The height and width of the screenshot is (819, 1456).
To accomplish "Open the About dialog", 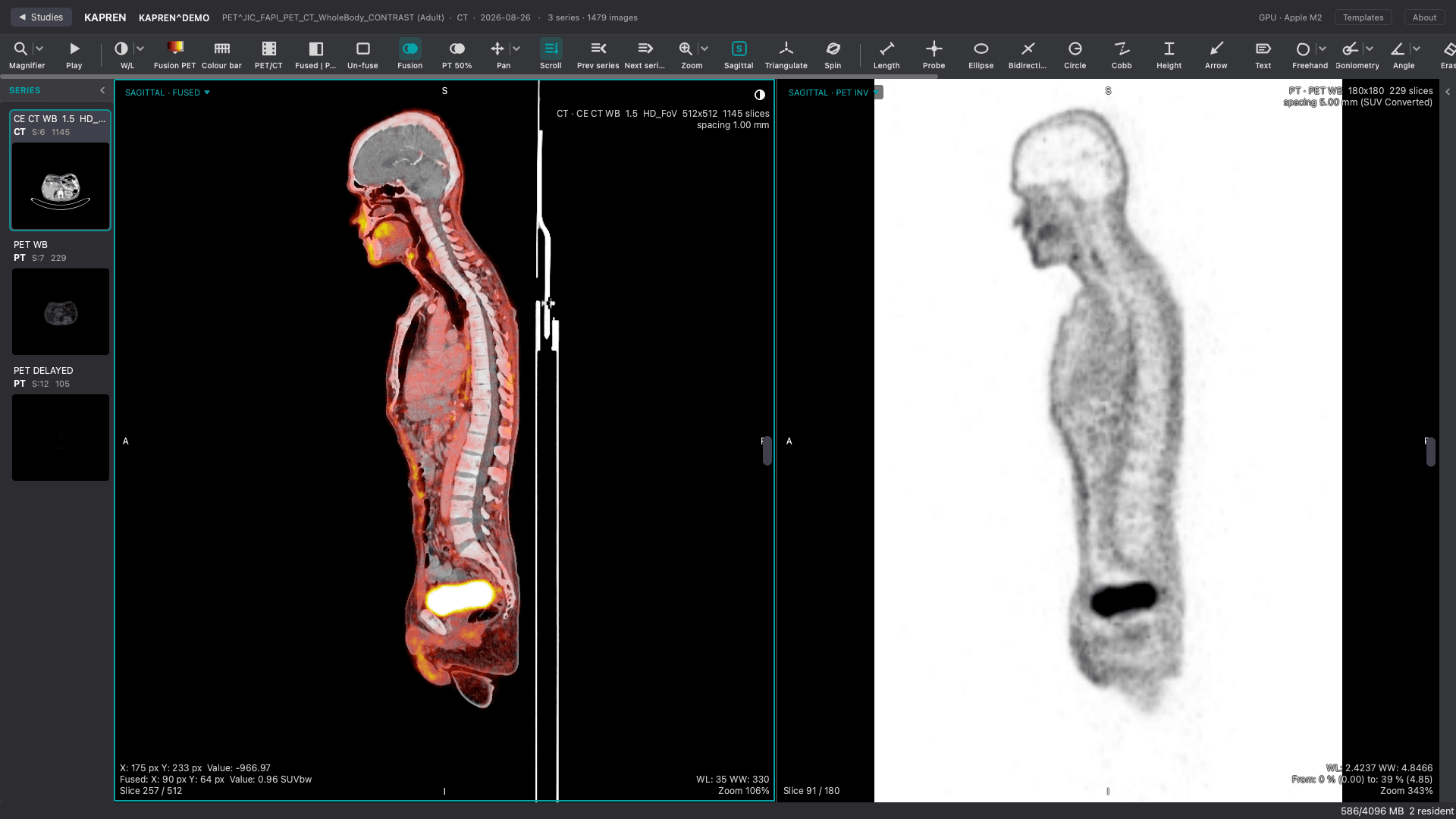I will 1424,17.
